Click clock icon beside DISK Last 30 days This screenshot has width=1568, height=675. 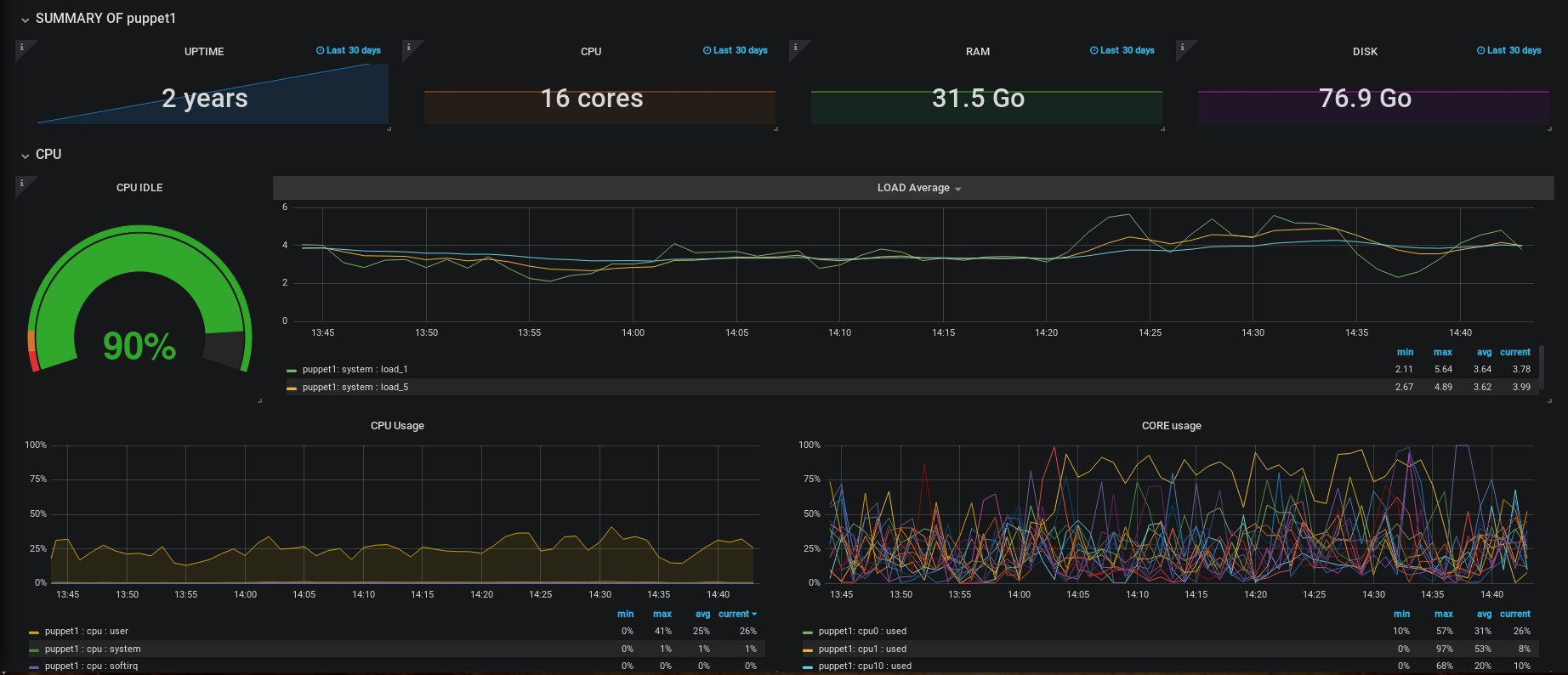(1480, 50)
